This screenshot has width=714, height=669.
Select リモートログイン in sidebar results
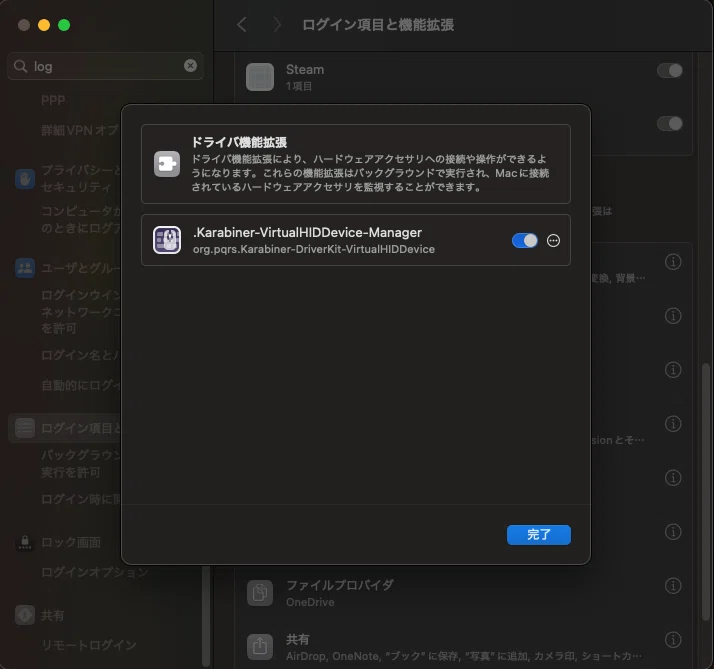[x=89, y=645]
